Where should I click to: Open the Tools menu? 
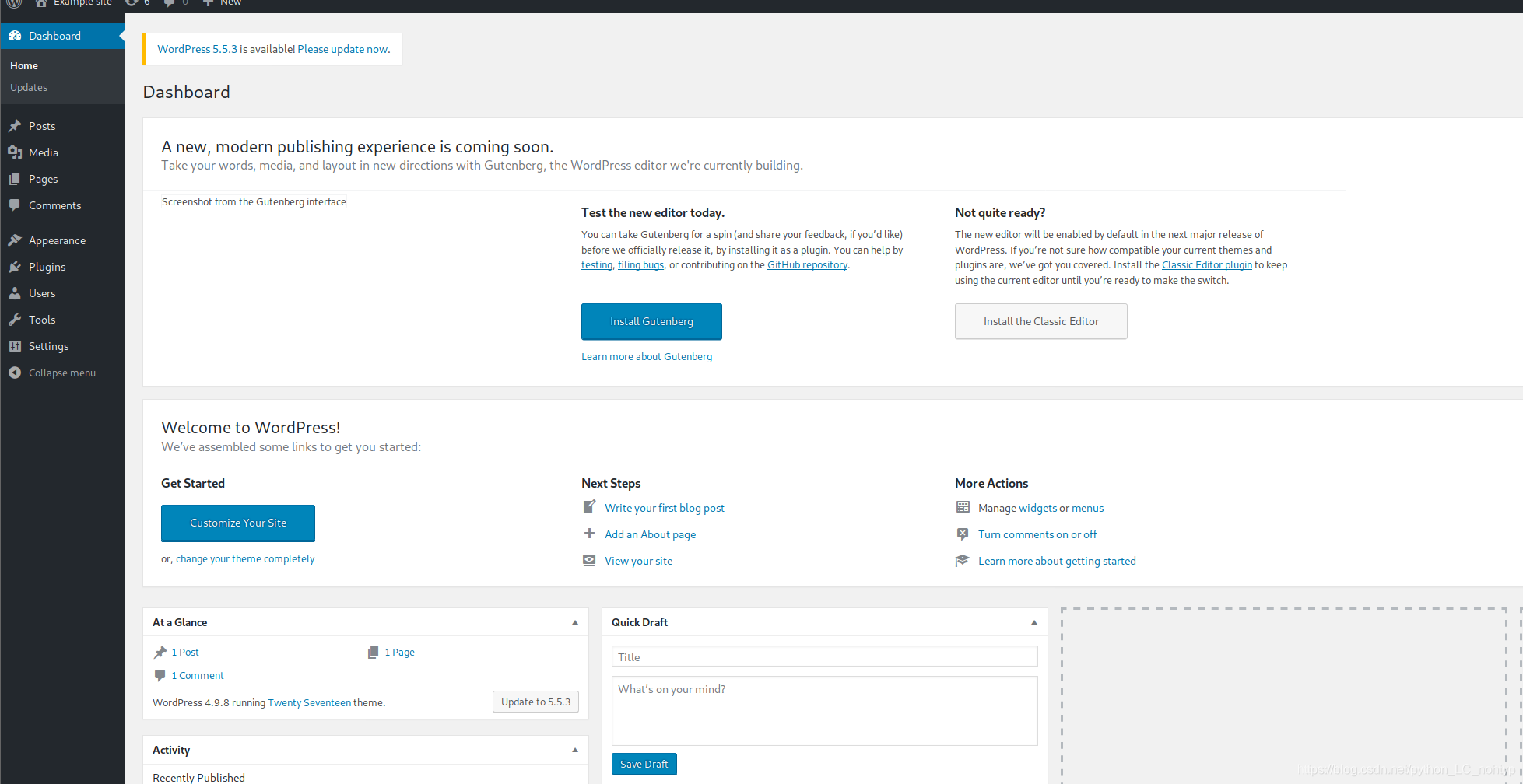[62, 320]
